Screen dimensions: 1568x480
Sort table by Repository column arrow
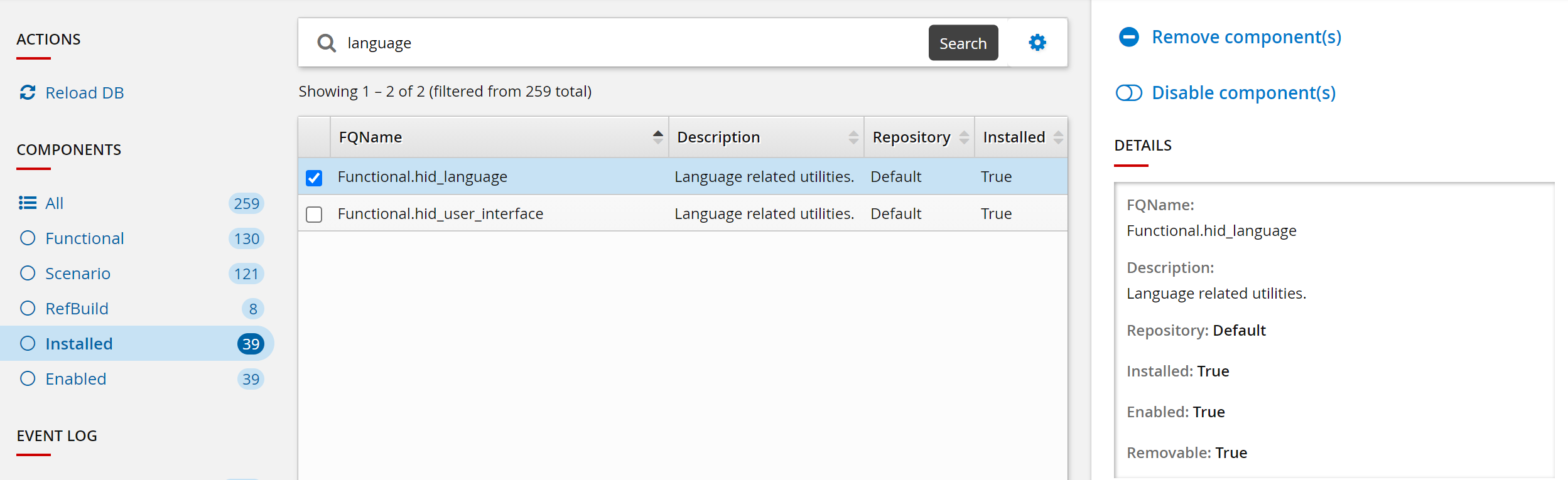click(964, 137)
